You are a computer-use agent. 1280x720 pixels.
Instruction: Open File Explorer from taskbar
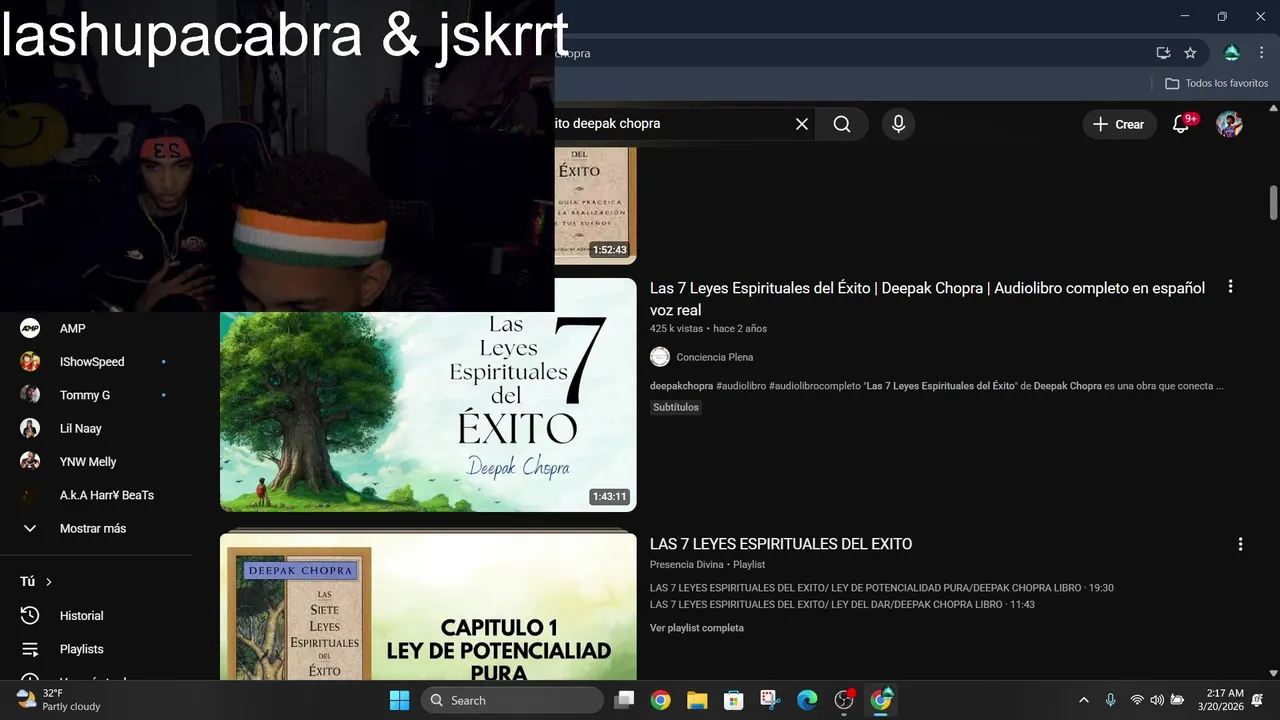coord(697,700)
